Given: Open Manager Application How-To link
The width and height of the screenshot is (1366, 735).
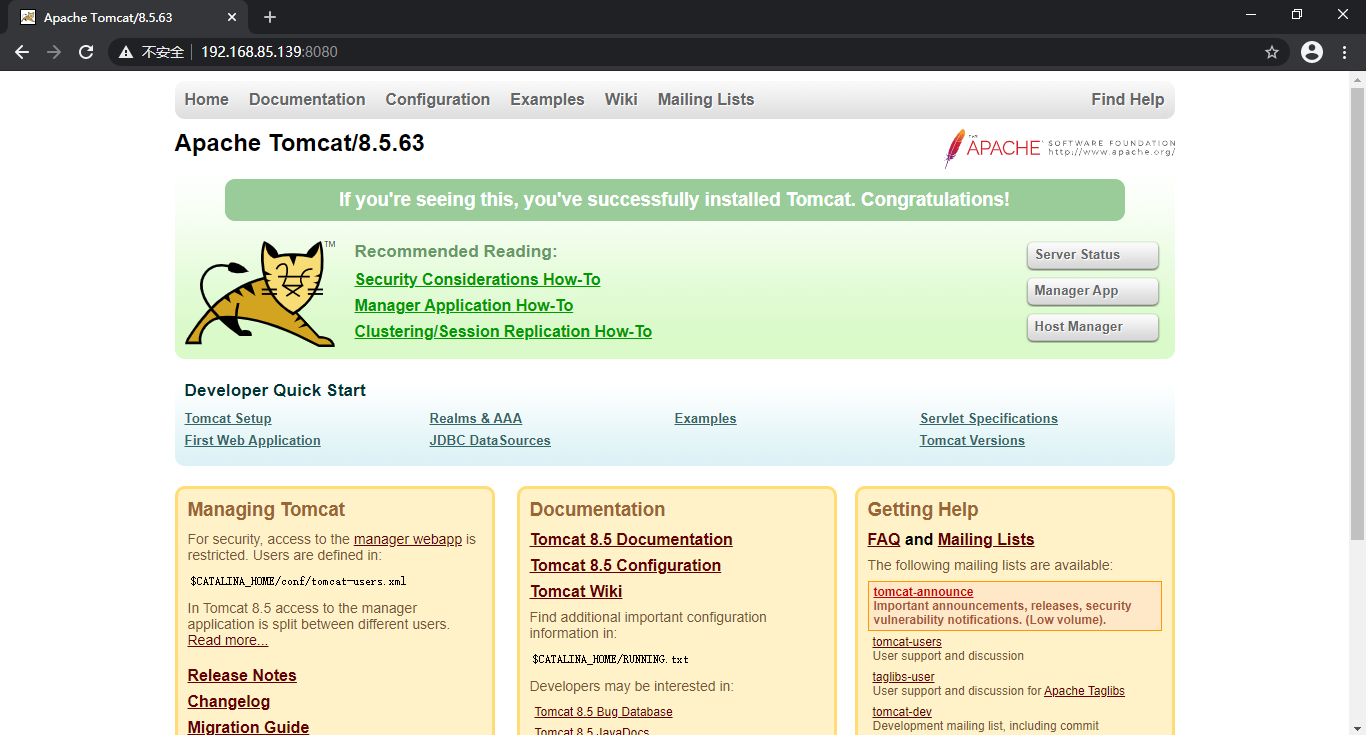Looking at the screenshot, I should click(x=464, y=306).
